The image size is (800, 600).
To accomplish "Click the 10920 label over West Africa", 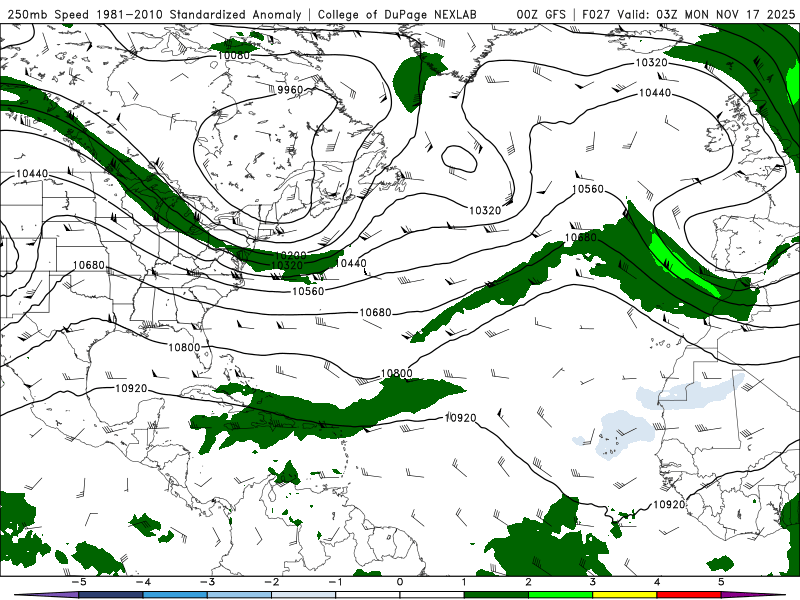I will (669, 504).
